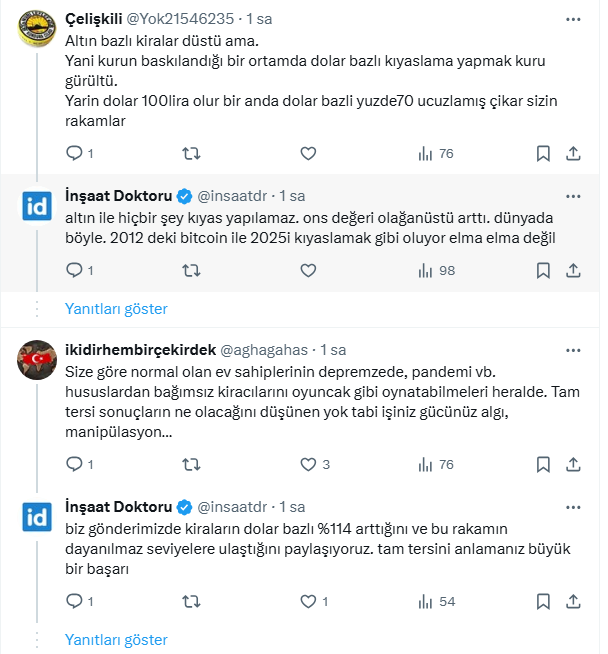Image resolution: width=608 pixels, height=654 pixels.
Task: Share Çelişkili's tweet
Action: point(573,153)
